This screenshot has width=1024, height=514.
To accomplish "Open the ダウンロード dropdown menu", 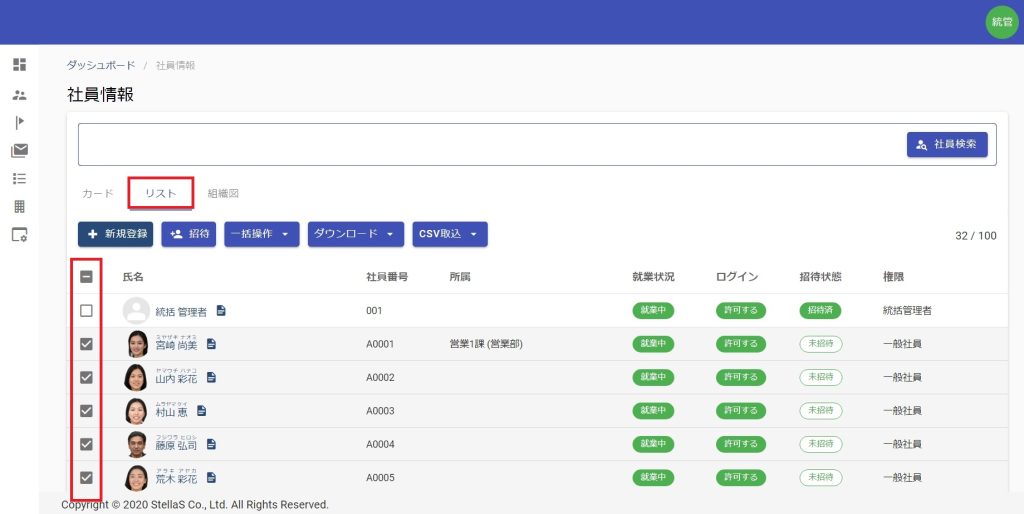I will pyautogui.click(x=355, y=234).
